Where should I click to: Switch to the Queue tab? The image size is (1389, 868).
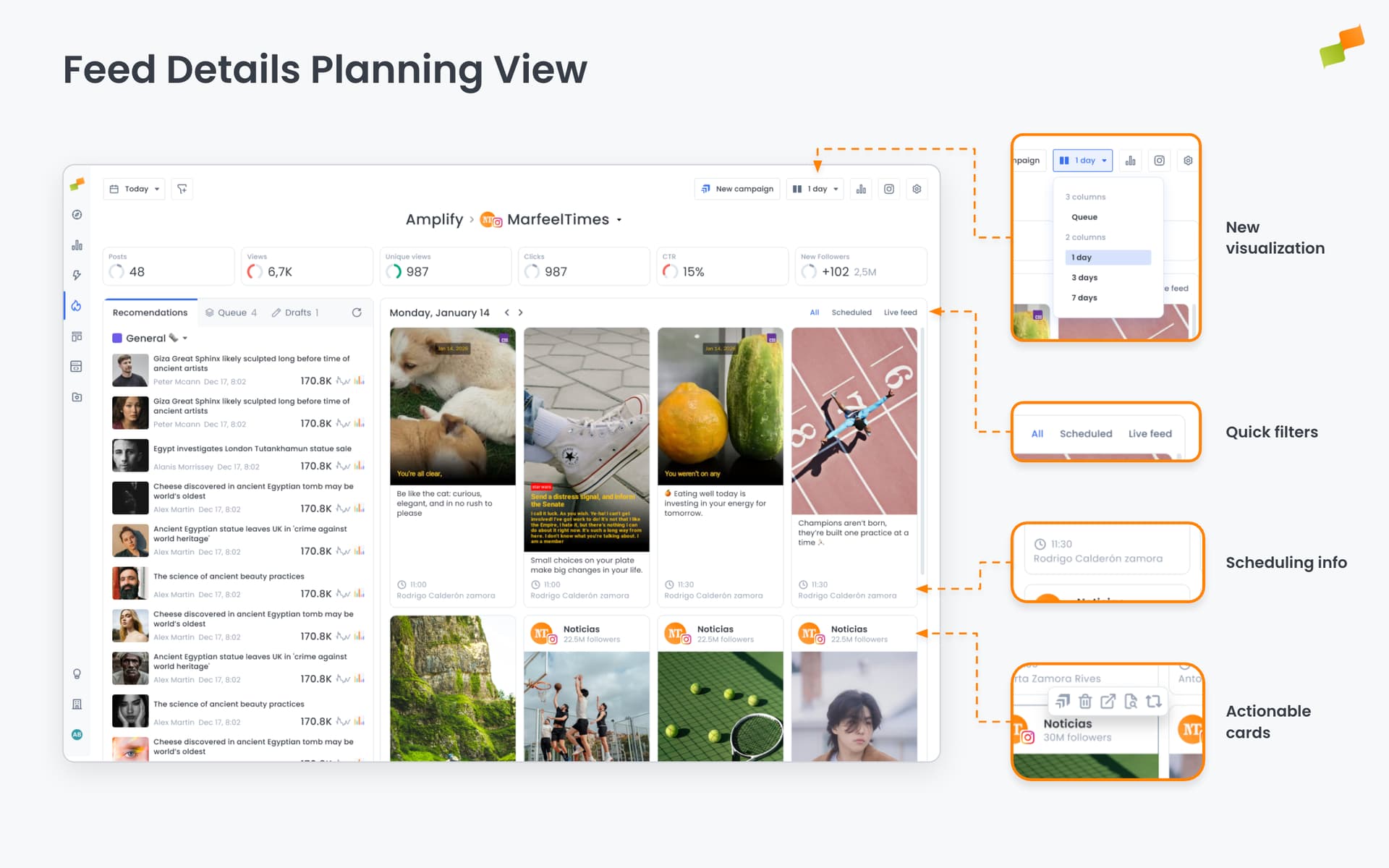231,312
